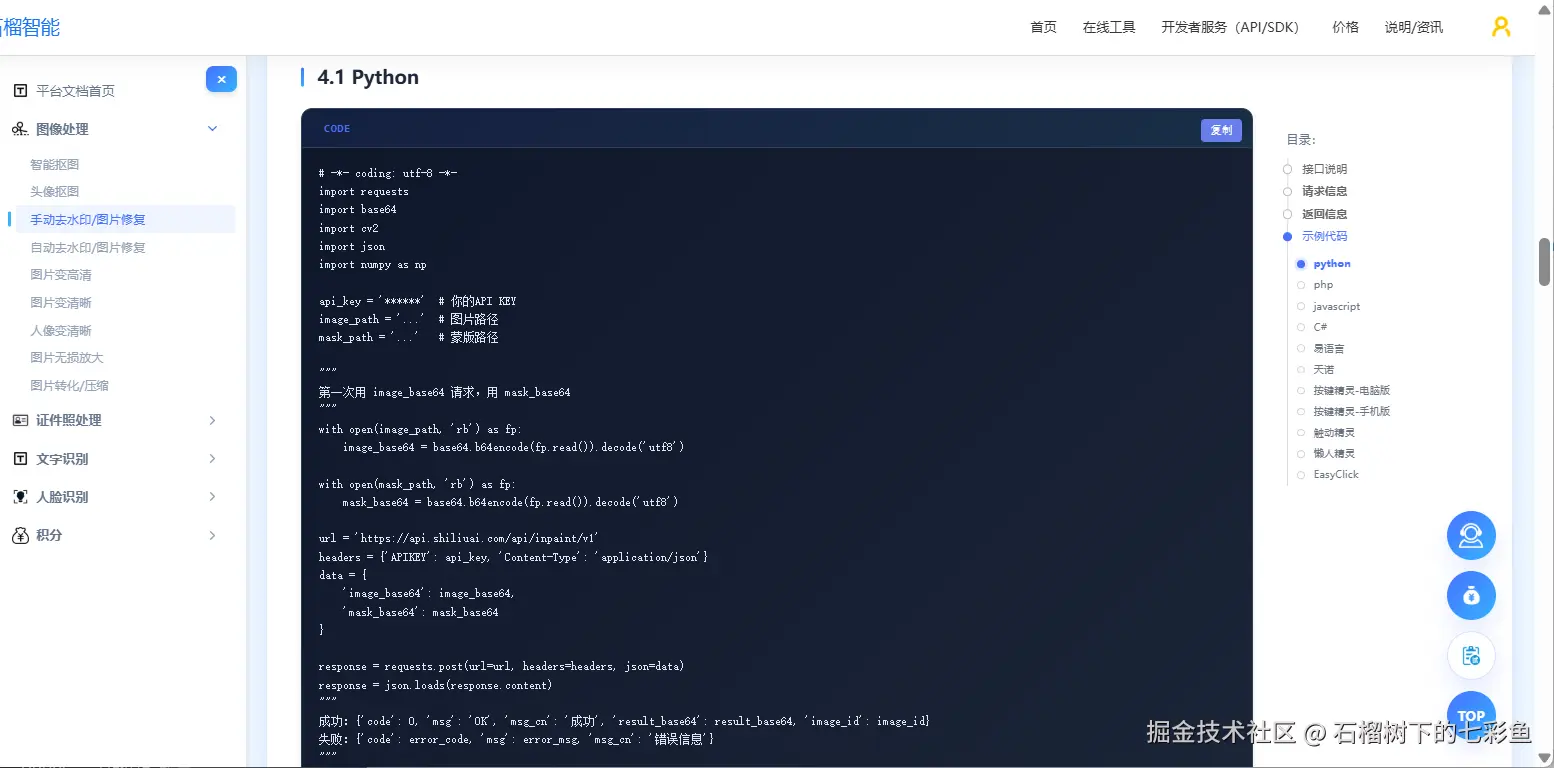Viewport: 1554px width, 768px height.
Task: Expand the 证件照处理 section chevron
Action: tap(212, 420)
